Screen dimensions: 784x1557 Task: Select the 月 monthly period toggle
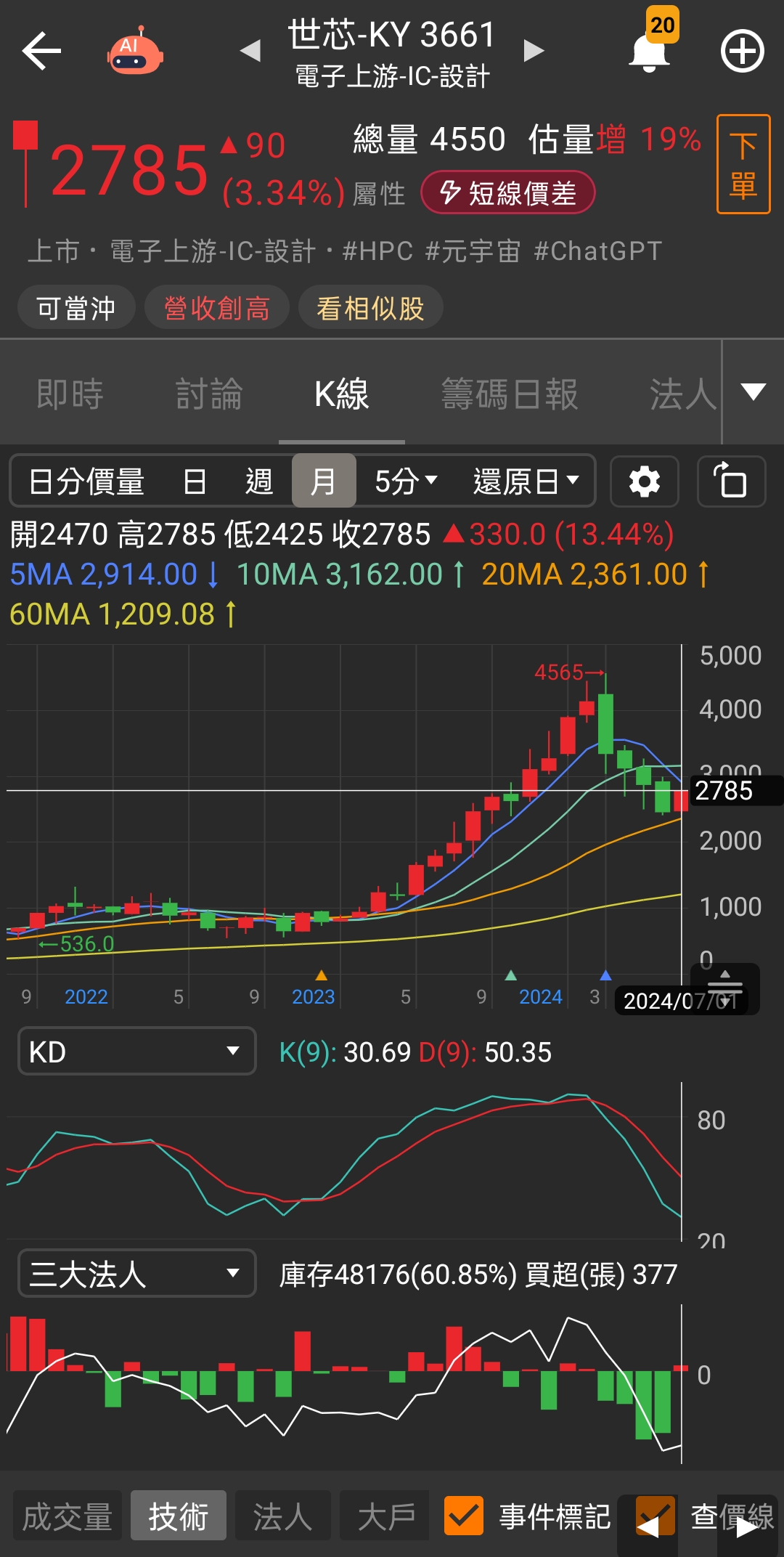click(x=324, y=481)
